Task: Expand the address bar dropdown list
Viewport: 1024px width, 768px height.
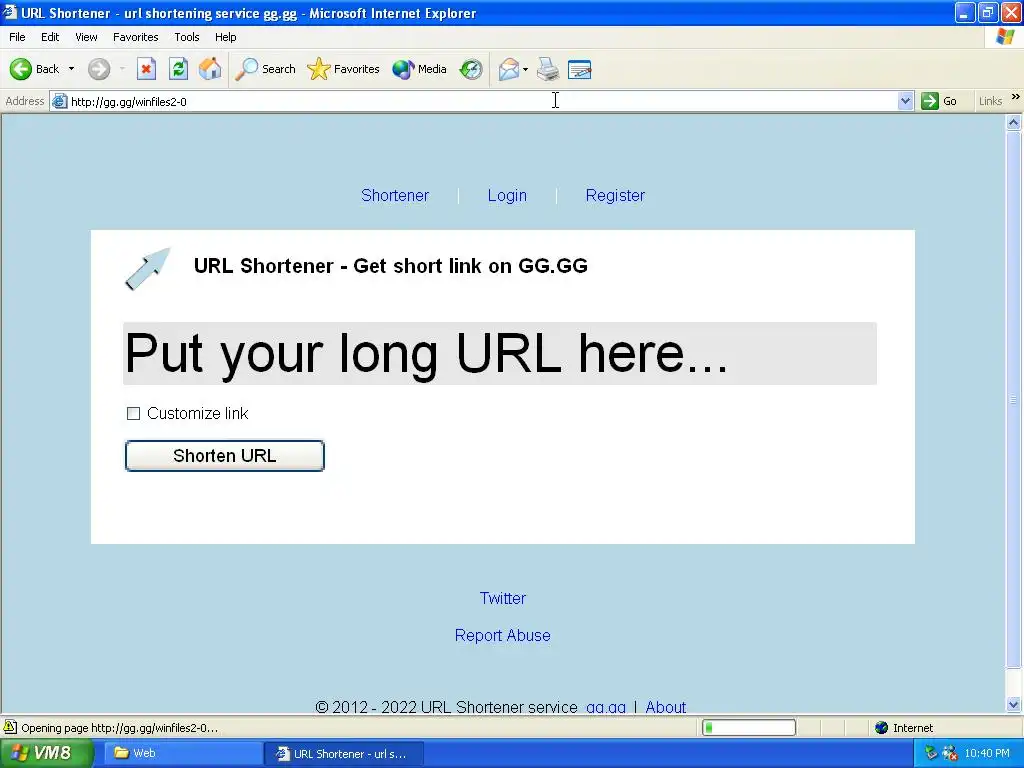Action: pos(905,101)
